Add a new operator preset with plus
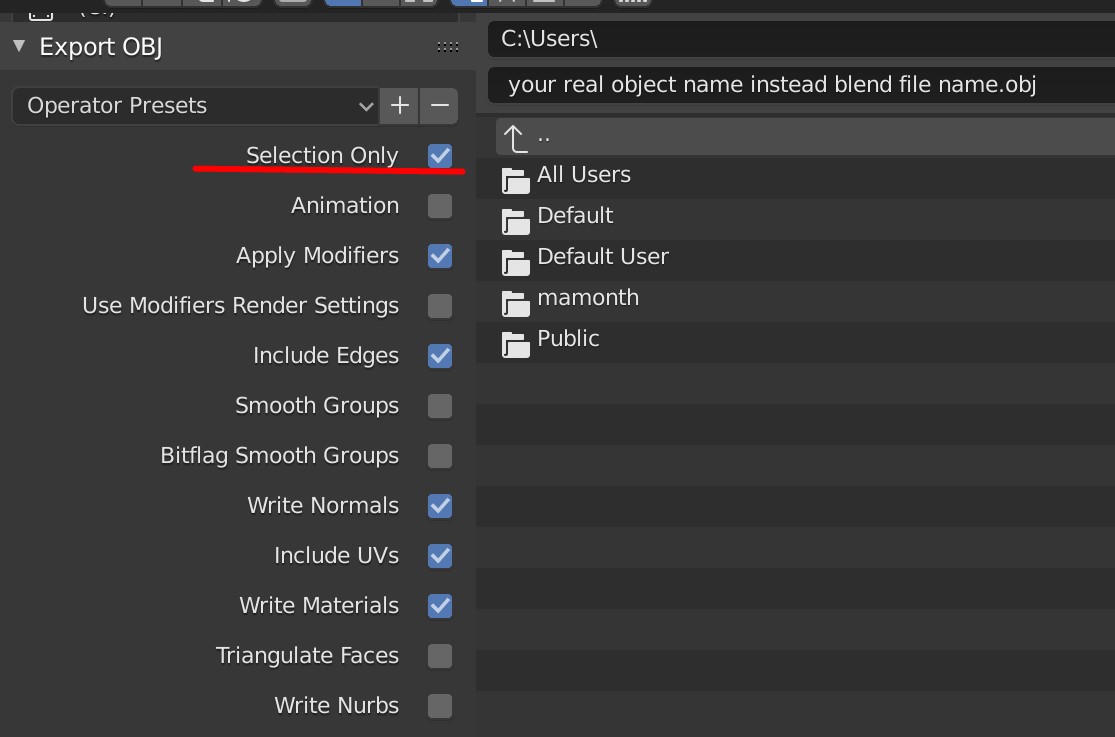Screen dimensions: 1115x737 400,106
